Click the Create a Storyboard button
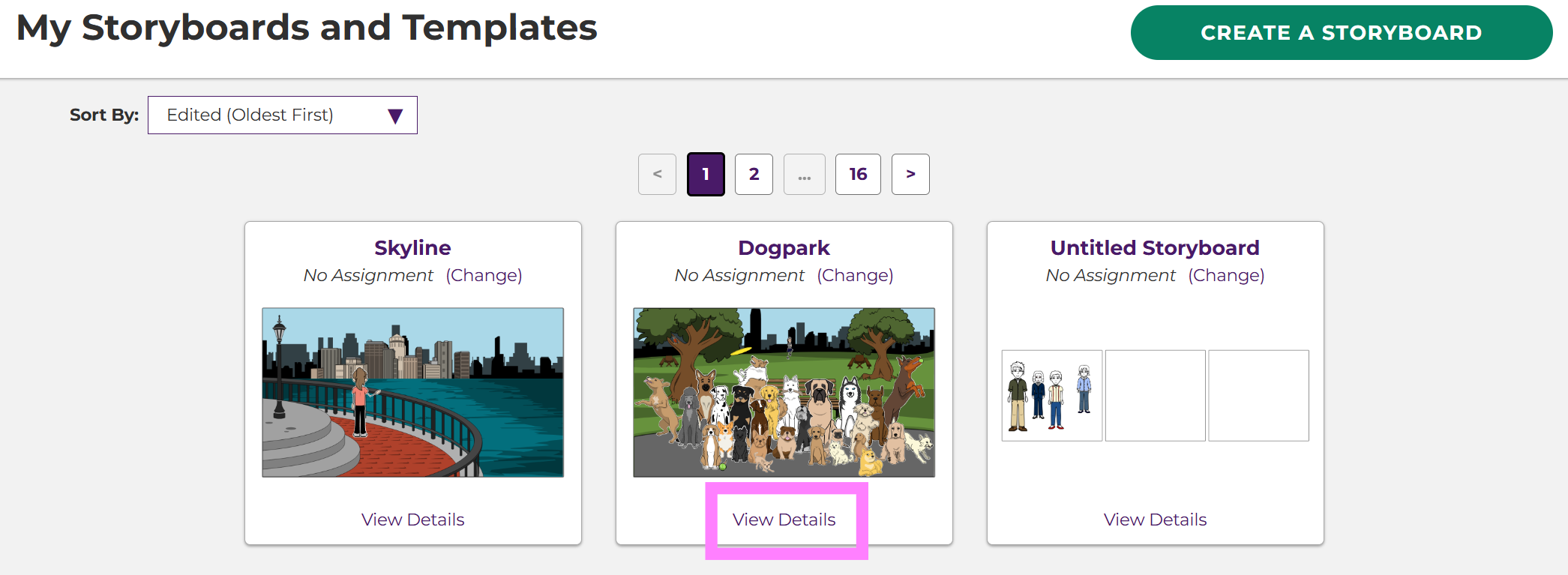The height and width of the screenshot is (575, 1568). tap(1341, 33)
